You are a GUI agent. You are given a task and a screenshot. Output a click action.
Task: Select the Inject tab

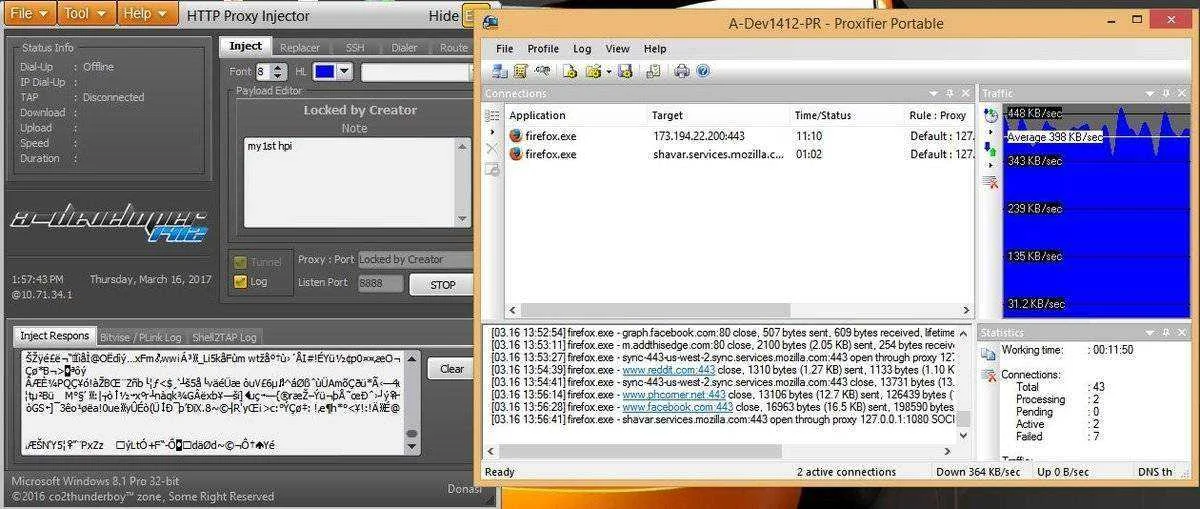[245, 46]
